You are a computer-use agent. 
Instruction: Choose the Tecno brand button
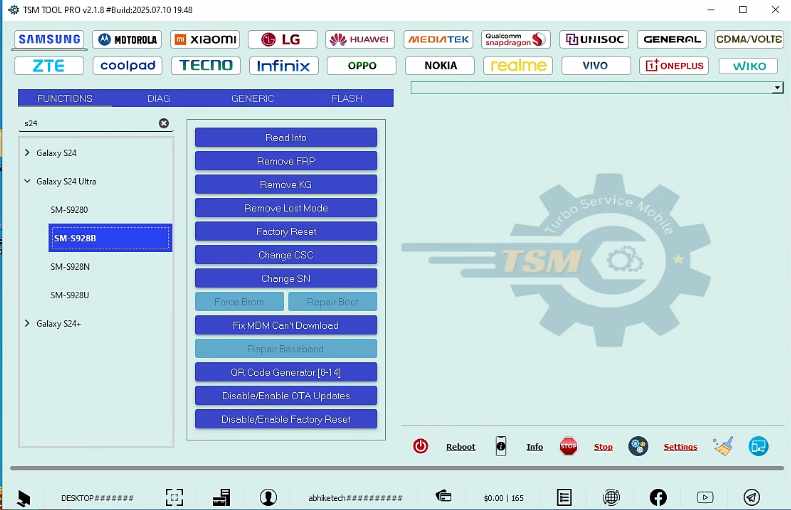click(206, 66)
